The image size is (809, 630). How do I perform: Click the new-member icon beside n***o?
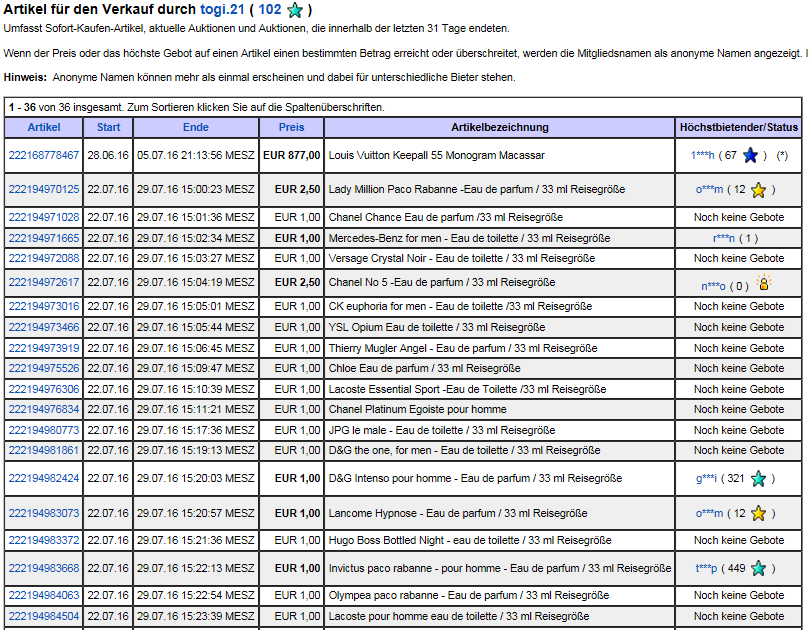tap(764, 282)
